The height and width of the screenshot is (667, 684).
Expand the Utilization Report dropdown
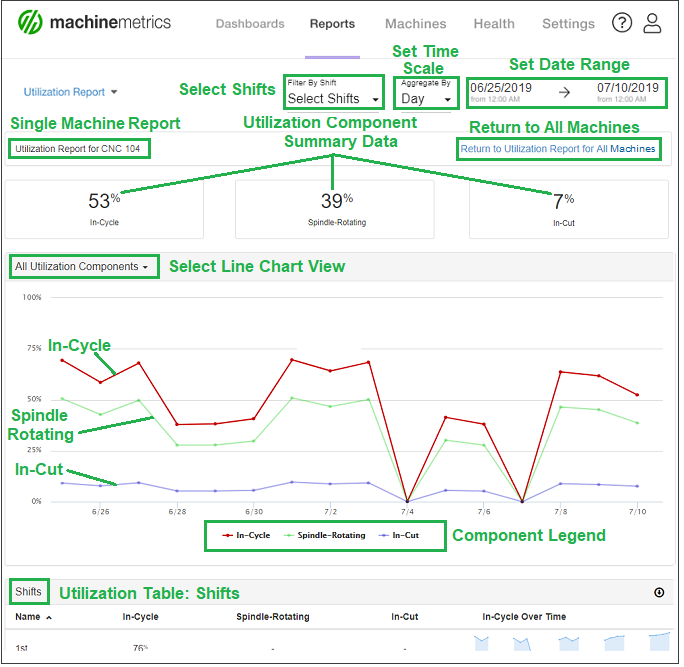(x=71, y=92)
